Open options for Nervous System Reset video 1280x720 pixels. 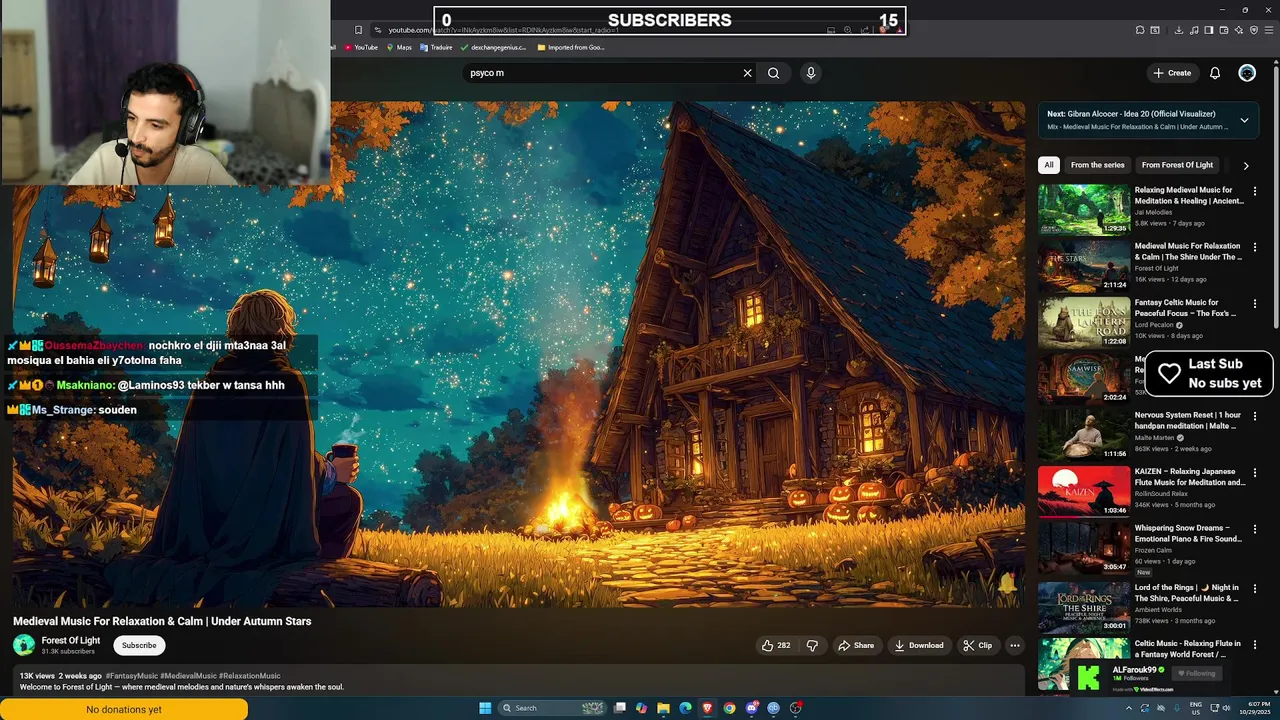(x=1255, y=416)
